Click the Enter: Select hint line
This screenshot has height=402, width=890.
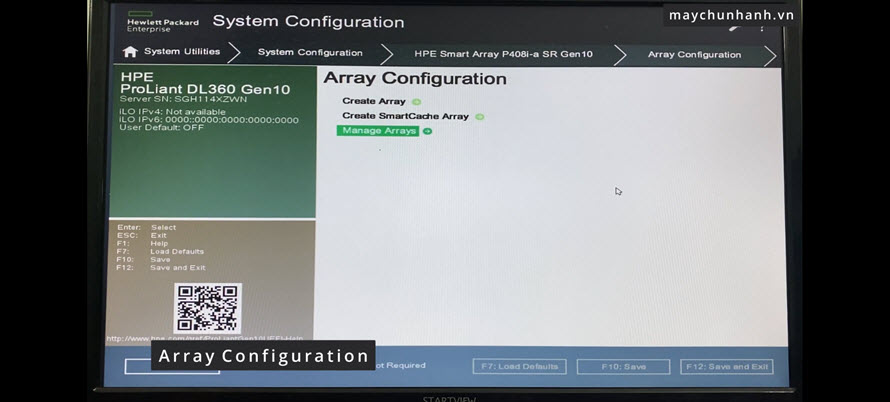point(146,228)
